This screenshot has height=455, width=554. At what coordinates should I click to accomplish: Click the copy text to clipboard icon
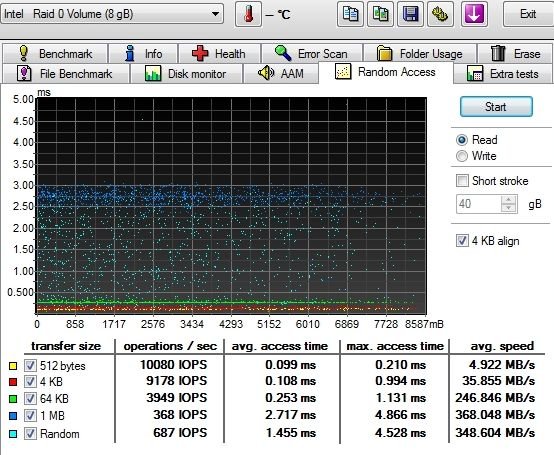point(350,14)
